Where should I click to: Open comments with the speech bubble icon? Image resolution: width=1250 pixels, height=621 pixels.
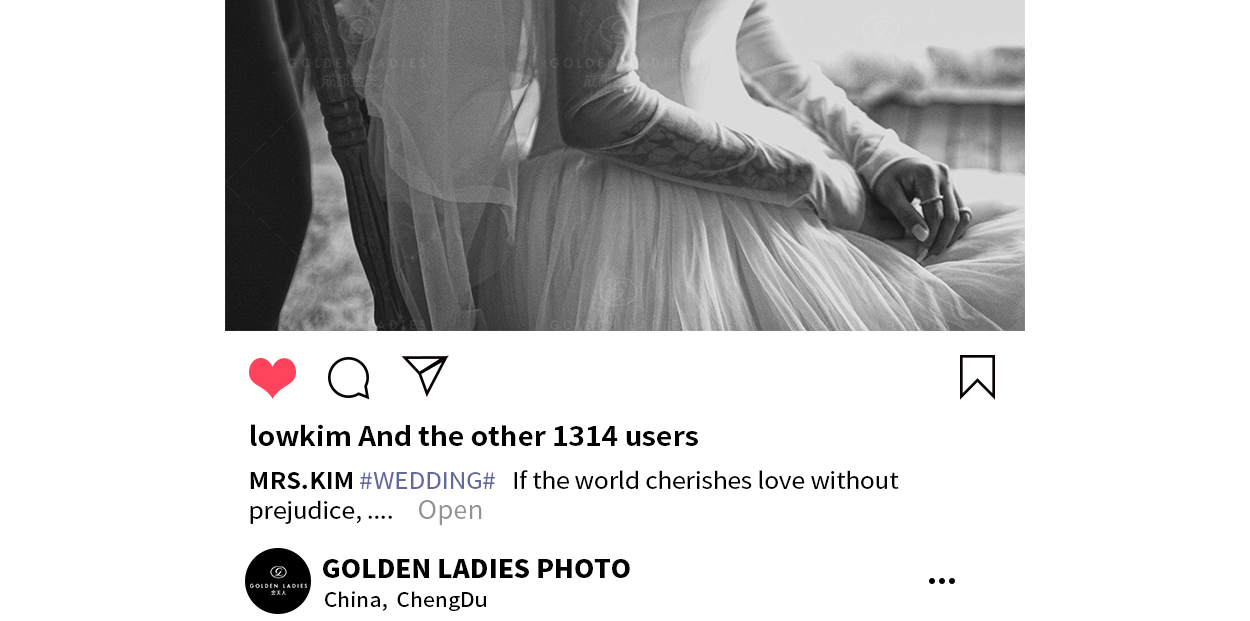pos(349,378)
